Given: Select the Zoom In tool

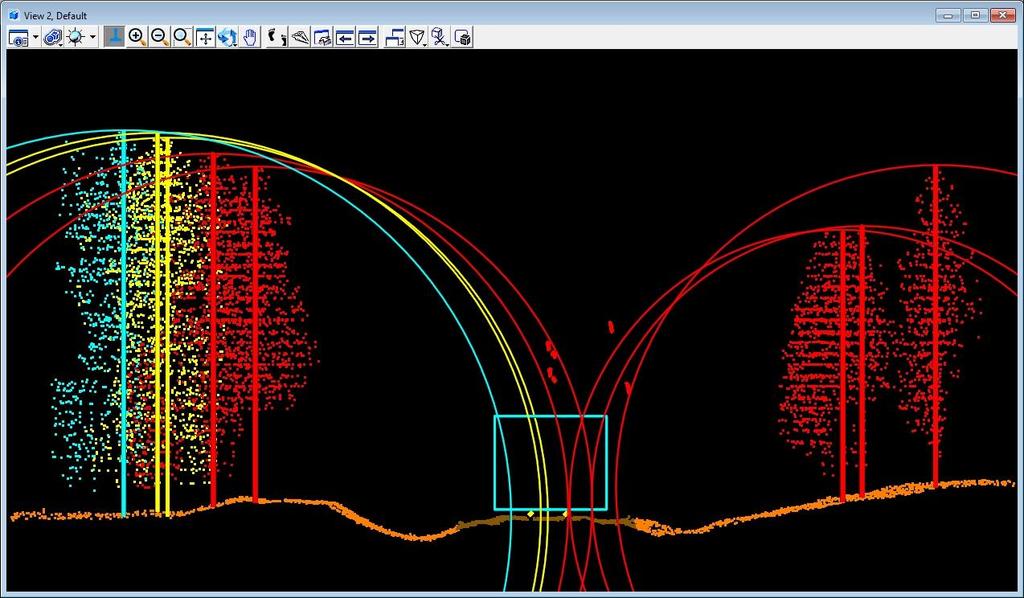Looking at the screenshot, I should pos(136,37).
